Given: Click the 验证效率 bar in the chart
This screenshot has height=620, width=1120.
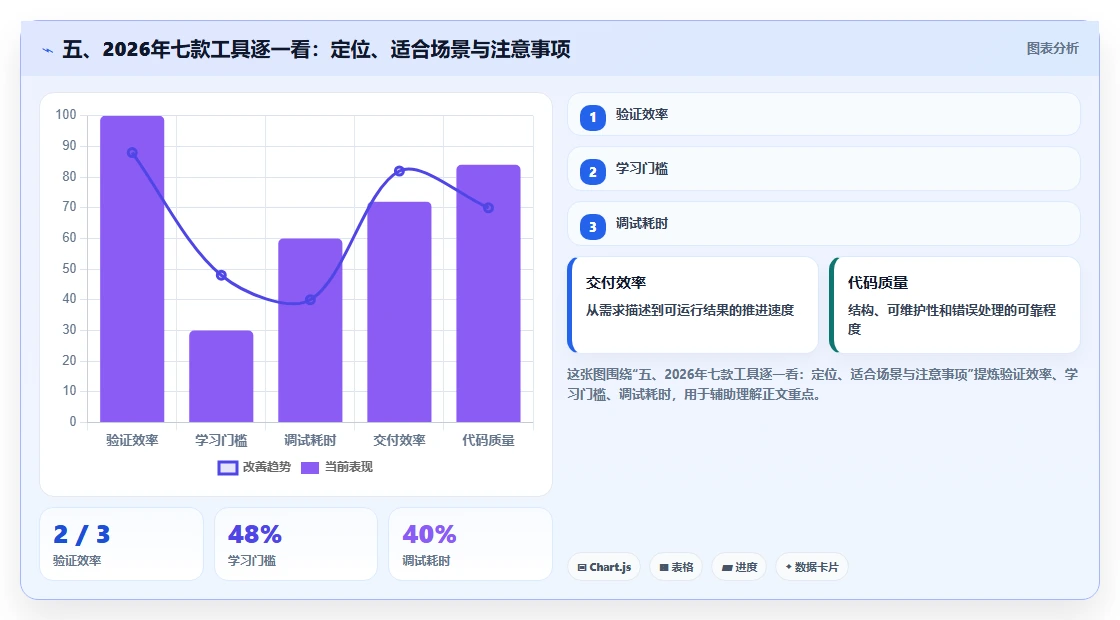Looking at the screenshot, I should pyautogui.click(x=132, y=269).
